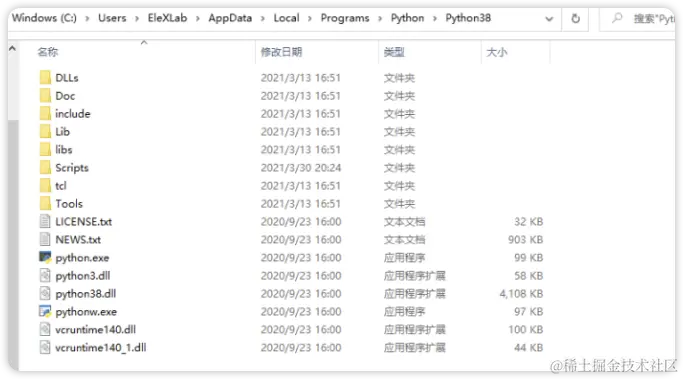Go to Programs breadcrumb segment
This screenshot has width=683, height=379.
pyautogui.click(x=345, y=18)
